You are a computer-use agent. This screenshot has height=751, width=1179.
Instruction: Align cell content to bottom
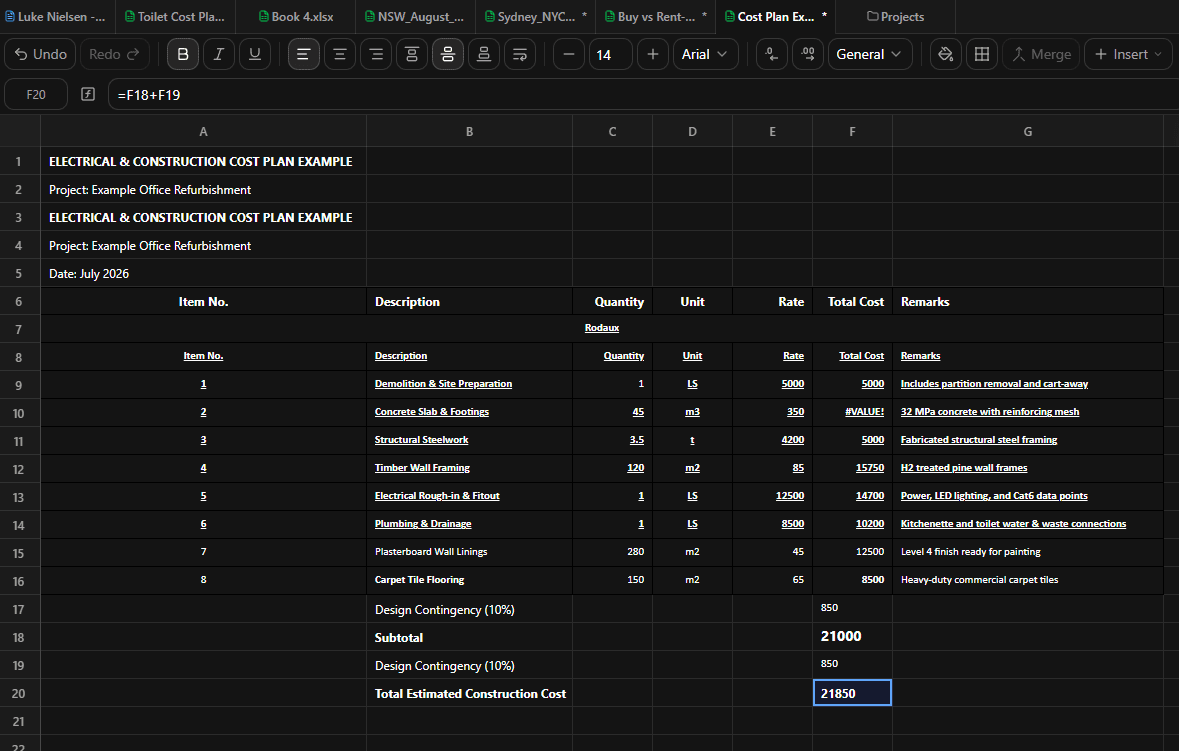pyautogui.click(x=484, y=54)
